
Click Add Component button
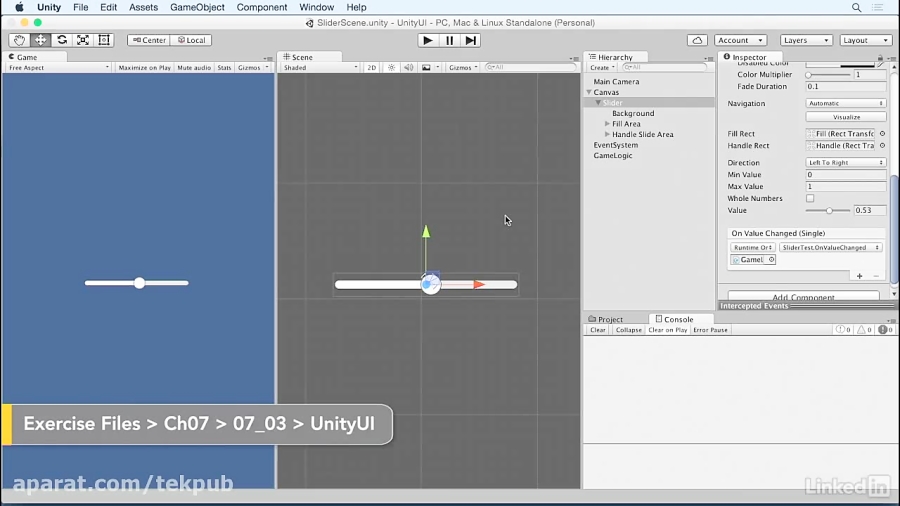[x=804, y=297]
